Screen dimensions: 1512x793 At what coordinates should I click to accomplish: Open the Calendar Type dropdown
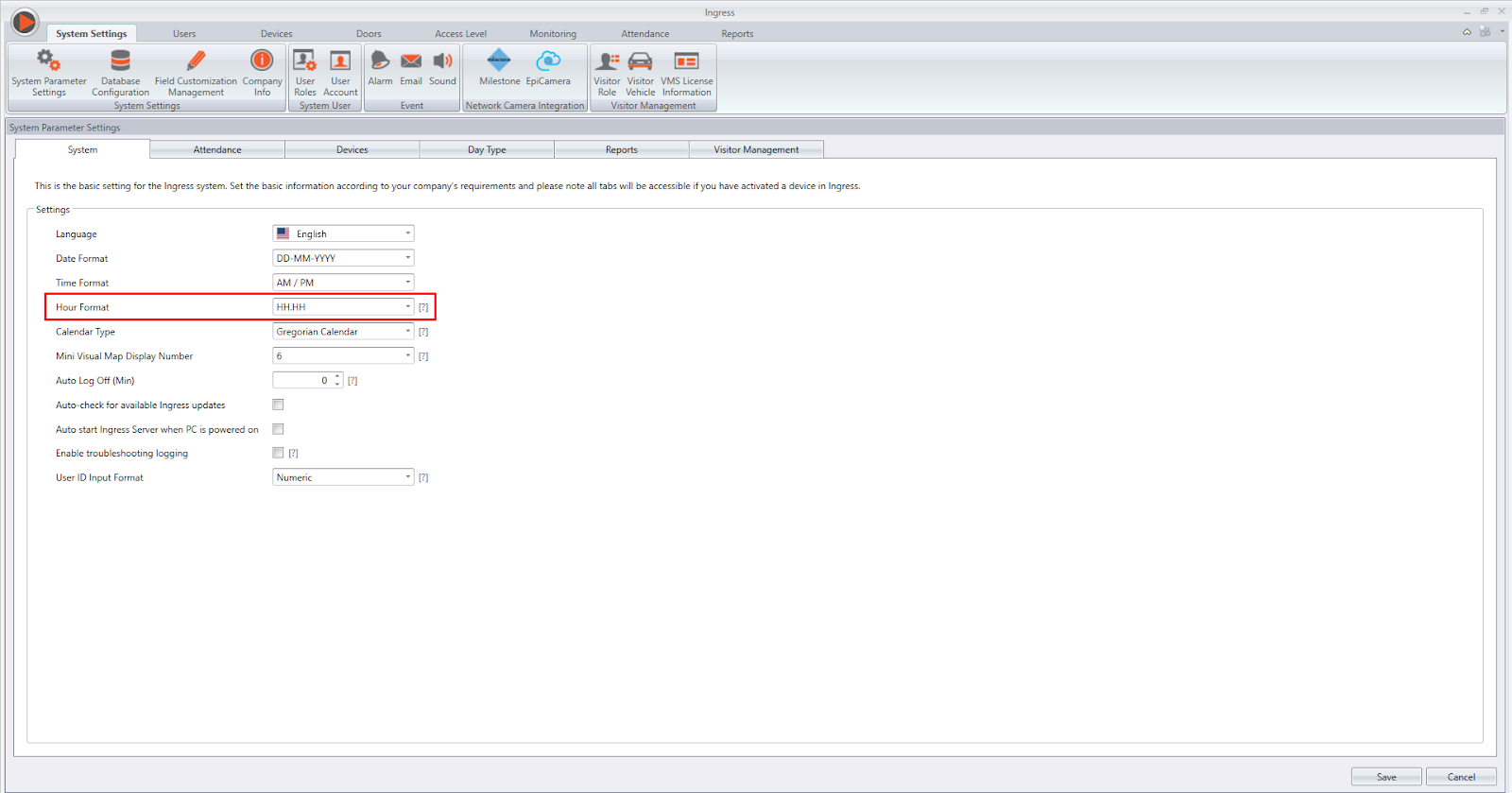point(343,332)
